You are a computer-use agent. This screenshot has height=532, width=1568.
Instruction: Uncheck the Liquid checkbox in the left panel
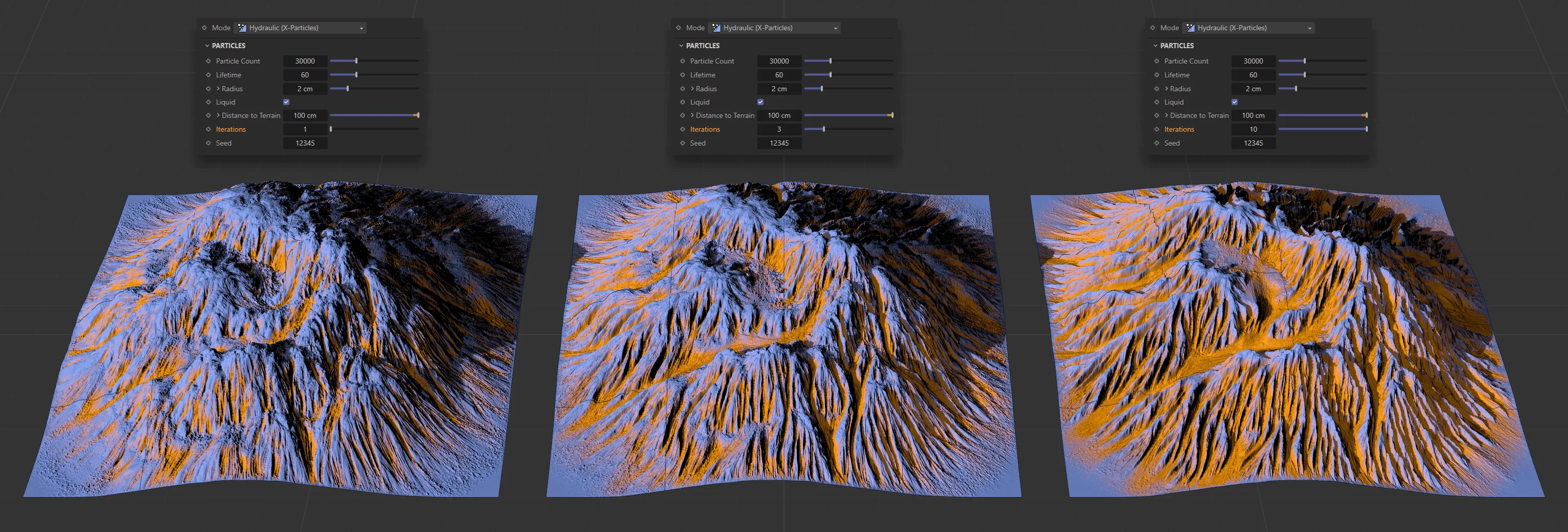(286, 102)
